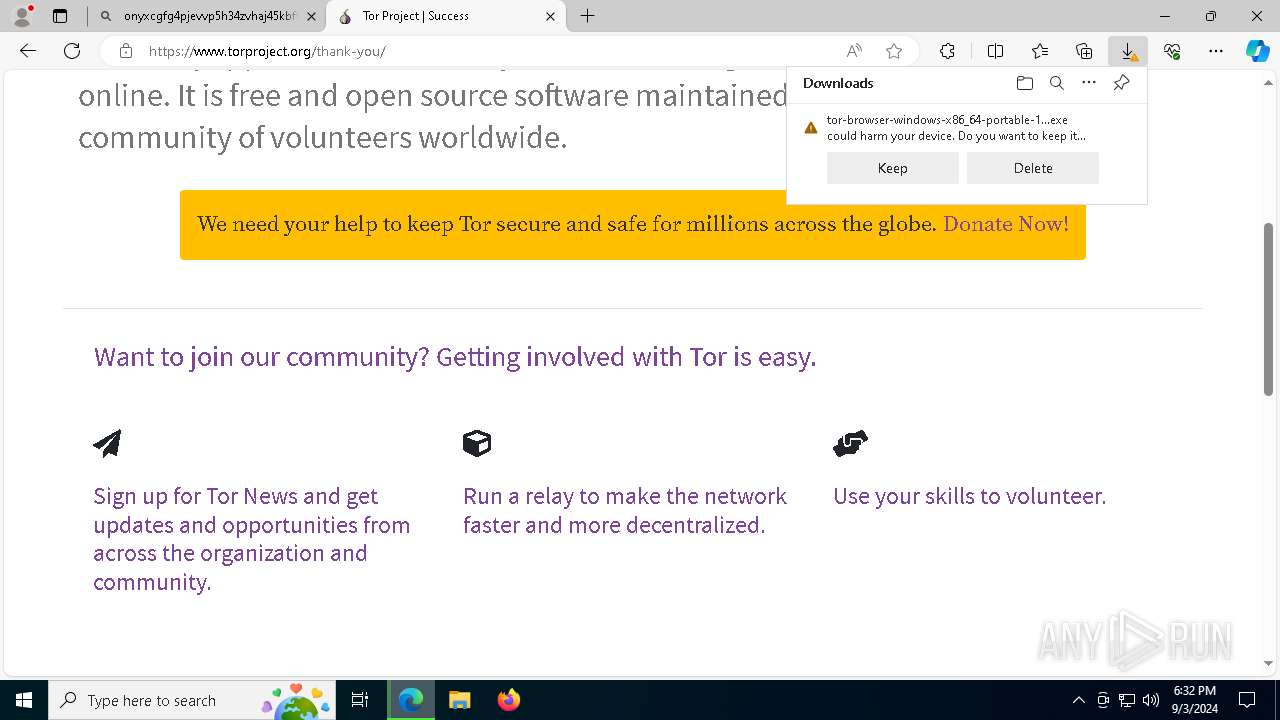Click the browser profile avatar icon
The height and width of the screenshot is (720, 1280).
coord(22,16)
